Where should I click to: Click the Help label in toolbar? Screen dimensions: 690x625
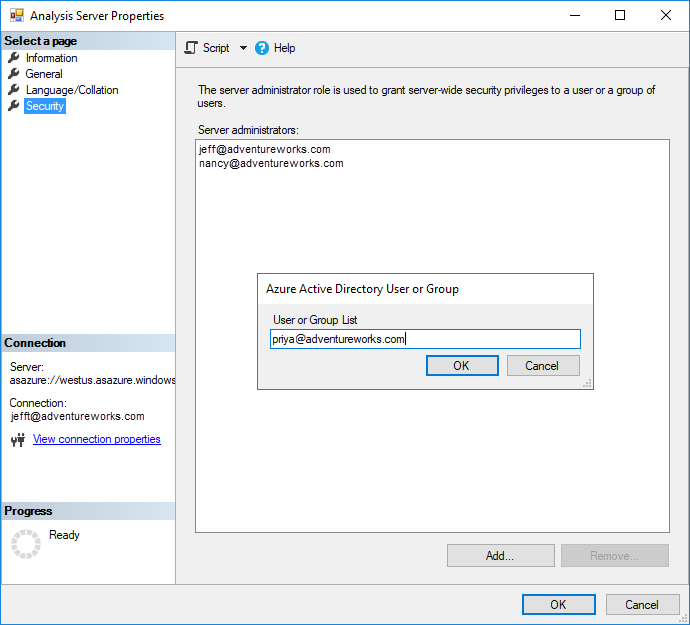[284, 48]
